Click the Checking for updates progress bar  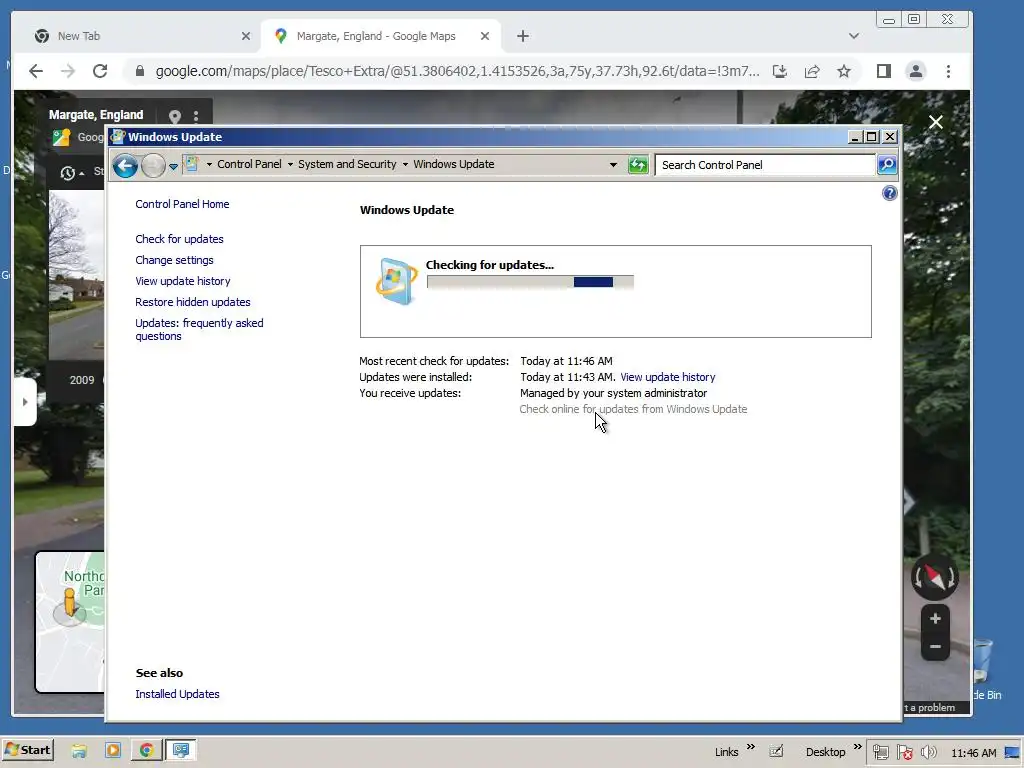click(530, 282)
